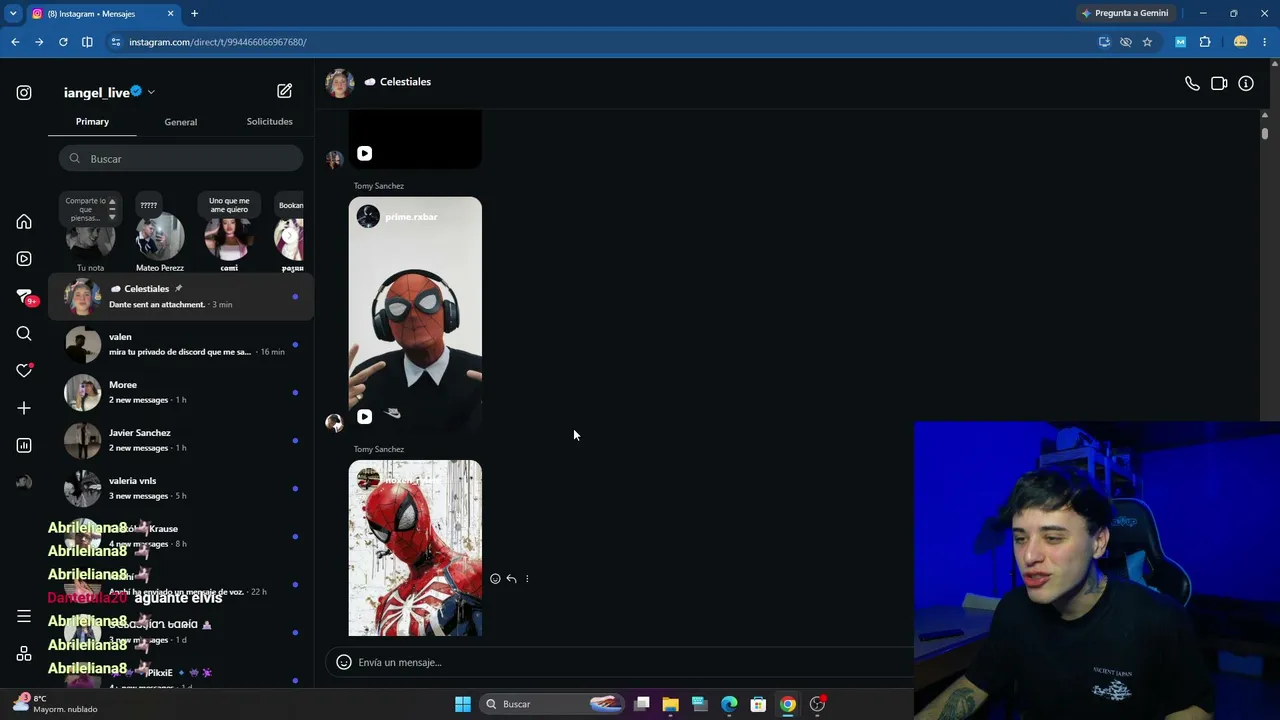Open Chrome profile avatar
Screen dimensions: 1280x720
(x=1241, y=42)
